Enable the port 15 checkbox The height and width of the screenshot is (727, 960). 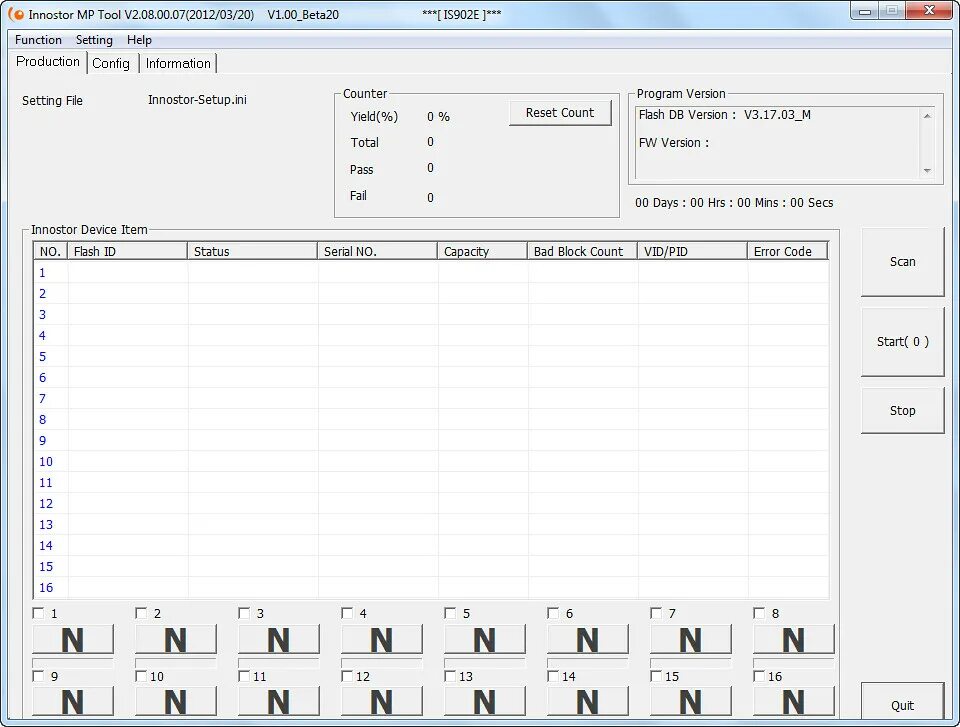pos(656,676)
